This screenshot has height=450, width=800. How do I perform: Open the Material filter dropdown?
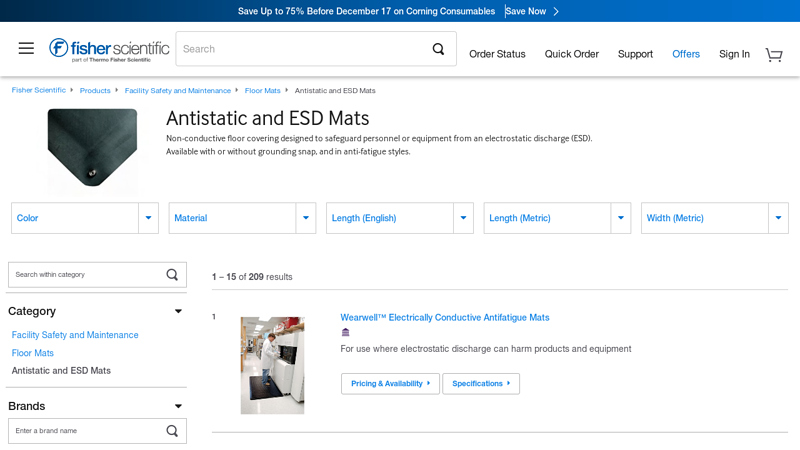242,218
